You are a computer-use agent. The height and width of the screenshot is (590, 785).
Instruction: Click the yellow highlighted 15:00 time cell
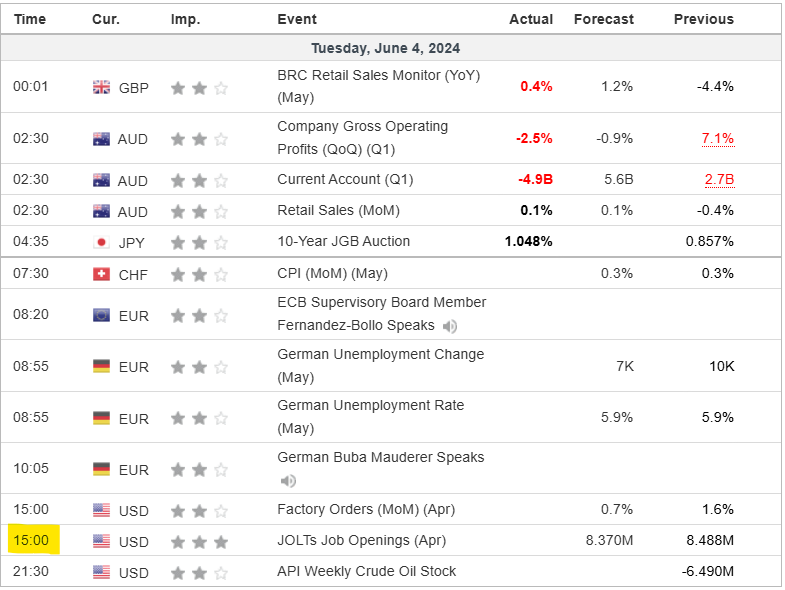[x=31, y=541]
